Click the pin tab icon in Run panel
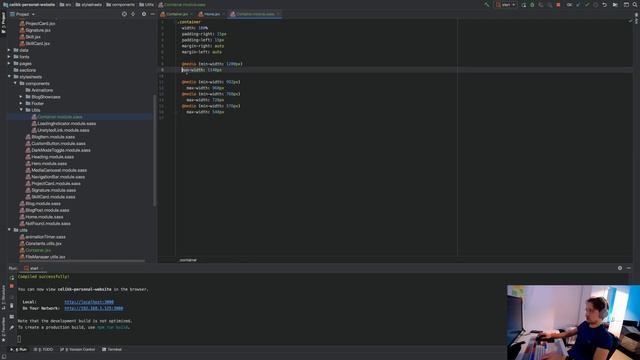Viewport: 640px width, 360px height. pos(12,327)
